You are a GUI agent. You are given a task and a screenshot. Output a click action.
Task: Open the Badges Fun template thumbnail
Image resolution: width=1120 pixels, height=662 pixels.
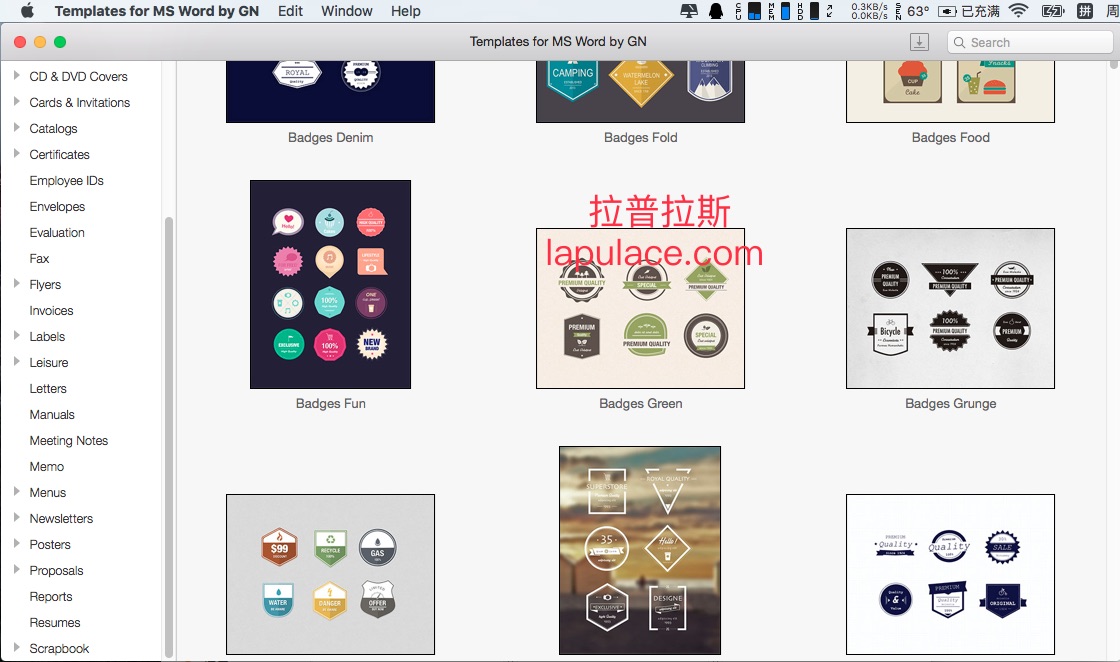[x=330, y=284]
